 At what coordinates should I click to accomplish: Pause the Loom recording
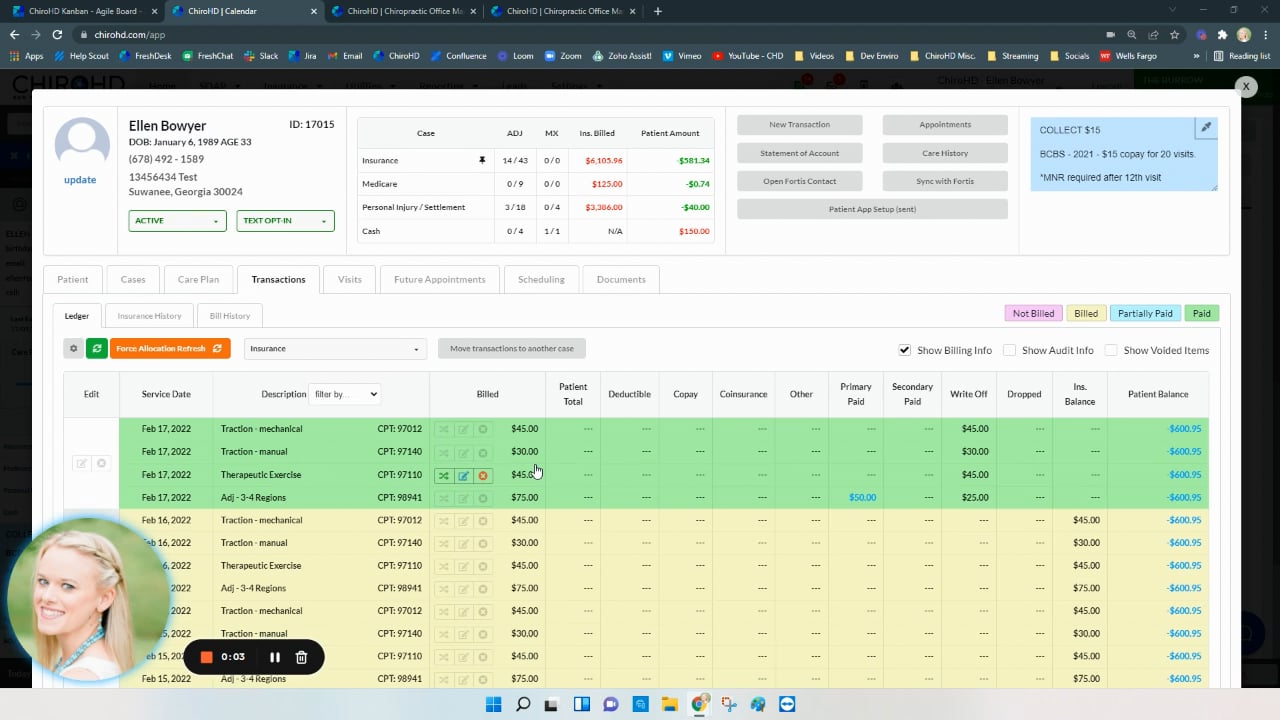(x=274, y=657)
